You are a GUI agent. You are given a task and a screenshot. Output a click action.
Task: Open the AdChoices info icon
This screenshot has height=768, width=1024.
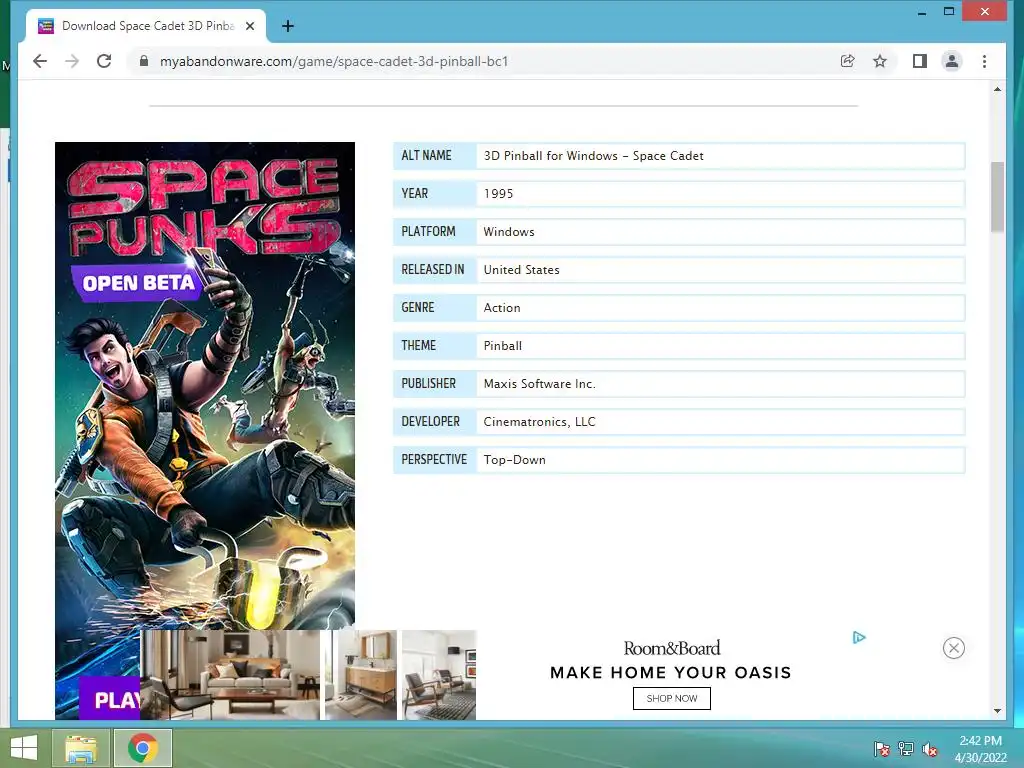pyautogui.click(x=859, y=637)
